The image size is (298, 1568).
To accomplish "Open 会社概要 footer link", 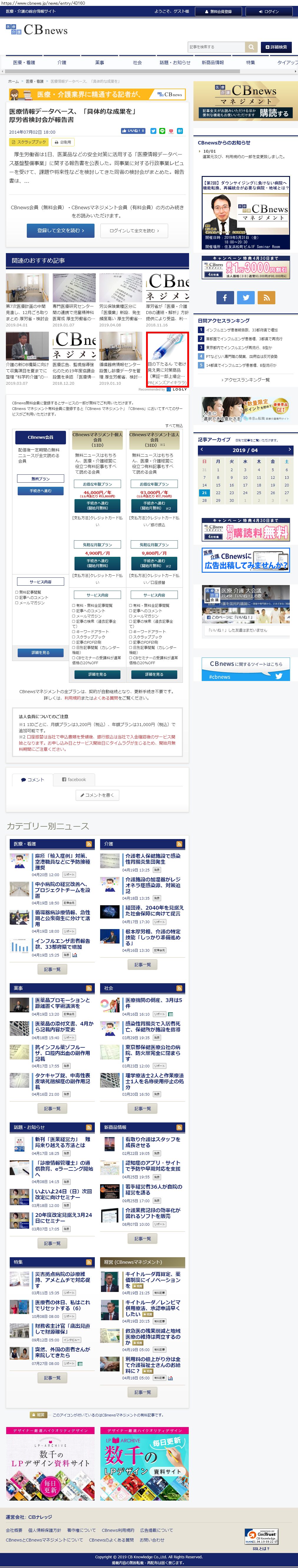I will [14, 1530].
